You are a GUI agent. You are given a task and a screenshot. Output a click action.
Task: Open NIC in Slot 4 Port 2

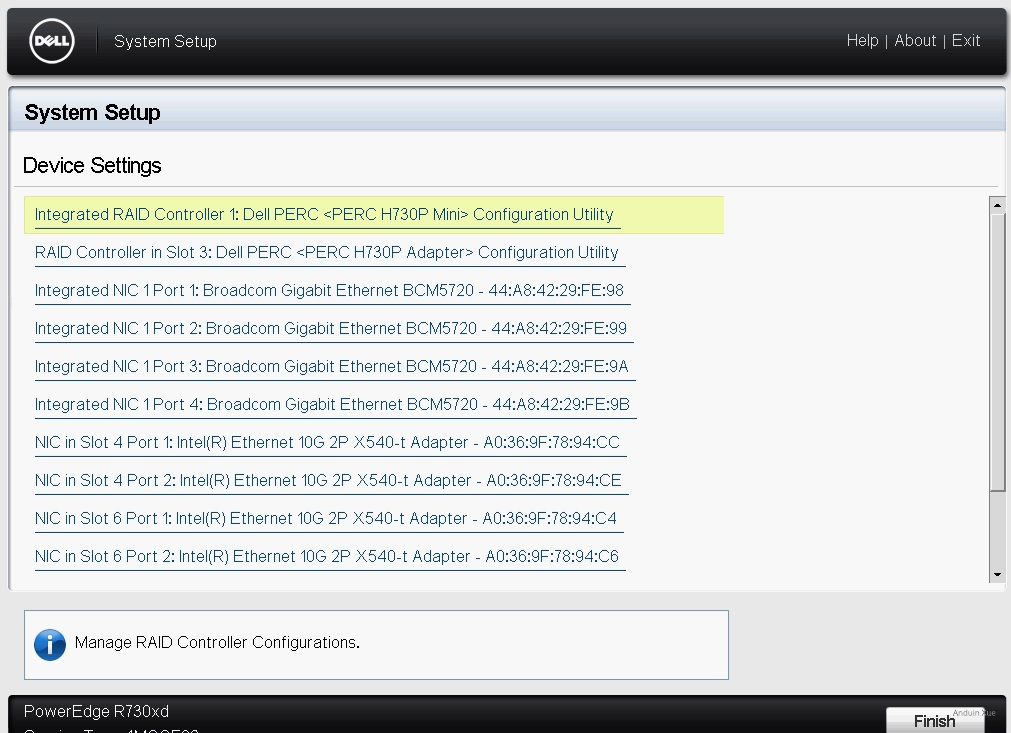tap(328, 481)
